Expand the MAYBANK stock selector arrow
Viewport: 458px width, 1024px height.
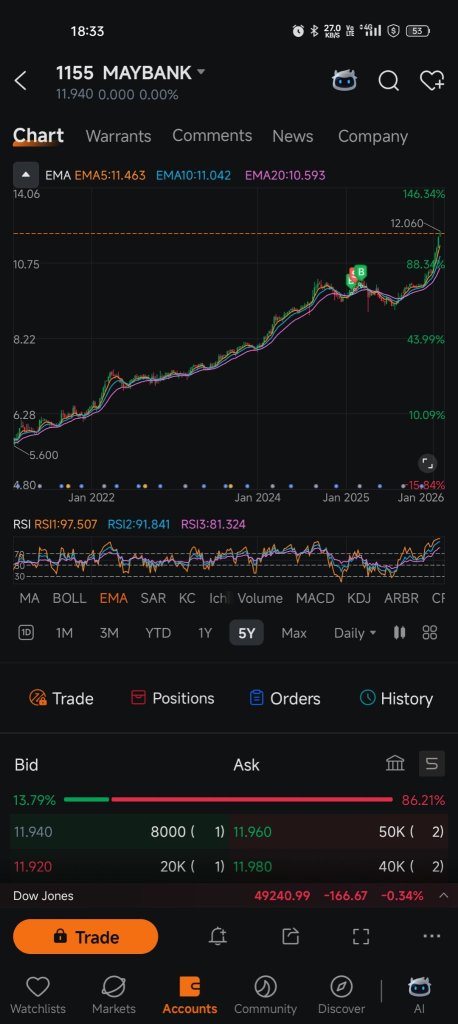201,72
